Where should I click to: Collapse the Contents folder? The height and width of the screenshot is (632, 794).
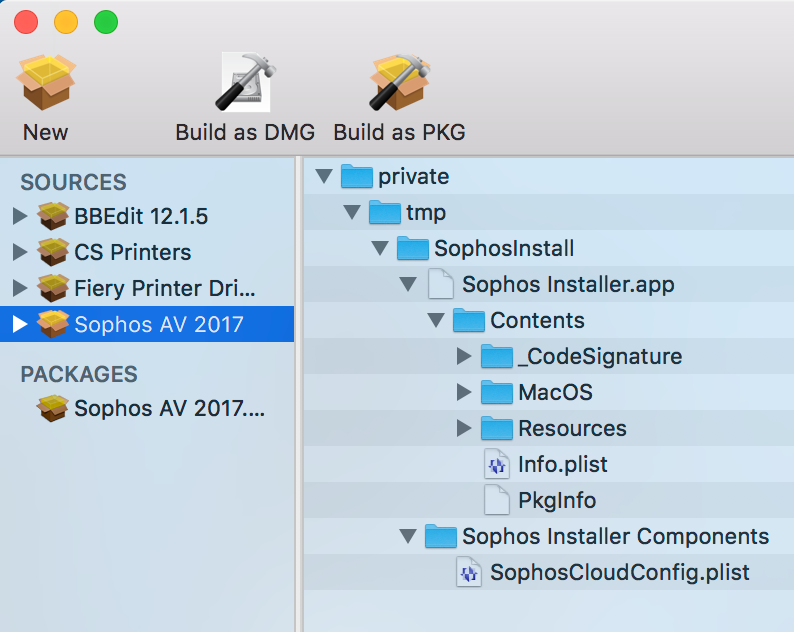[x=436, y=320]
